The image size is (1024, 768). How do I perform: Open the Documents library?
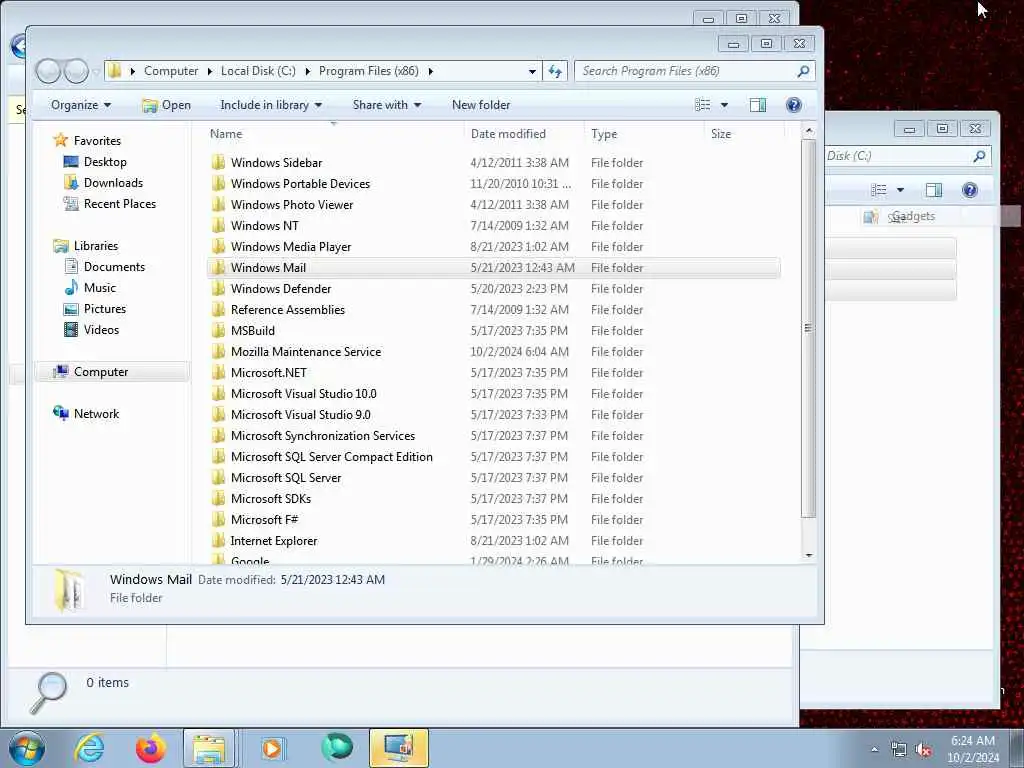point(114,266)
